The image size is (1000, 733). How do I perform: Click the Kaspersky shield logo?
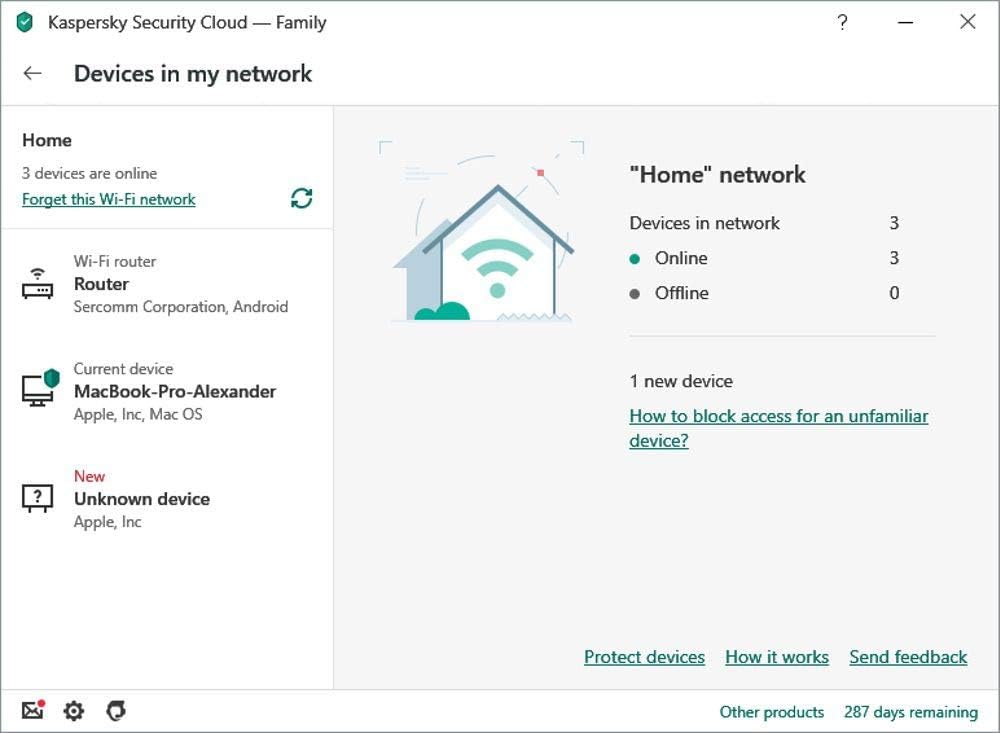click(x=25, y=22)
